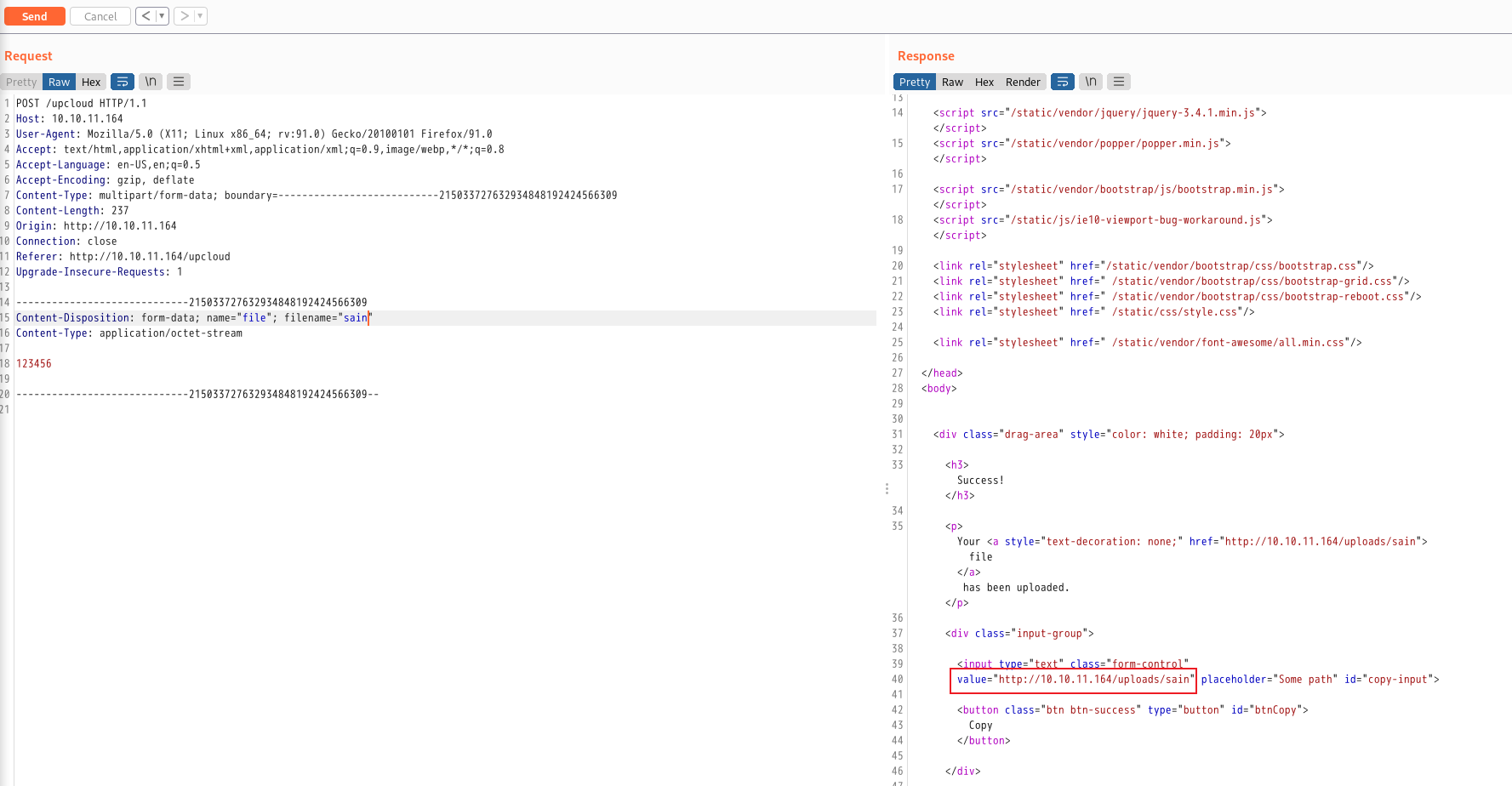Toggle non-printable characters in Request panel
Image resolution: width=1512 pixels, height=786 pixels.
151,82
